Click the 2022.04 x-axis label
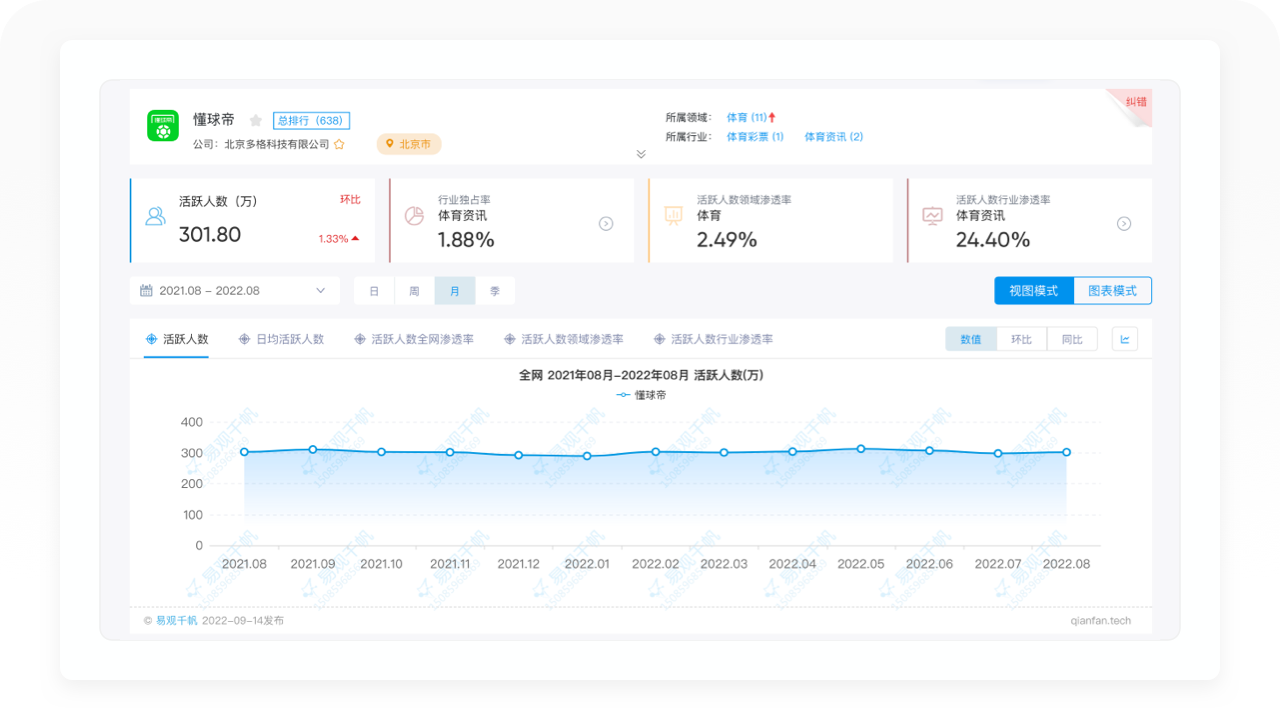The height and width of the screenshot is (720, 1280). [793, 564]
